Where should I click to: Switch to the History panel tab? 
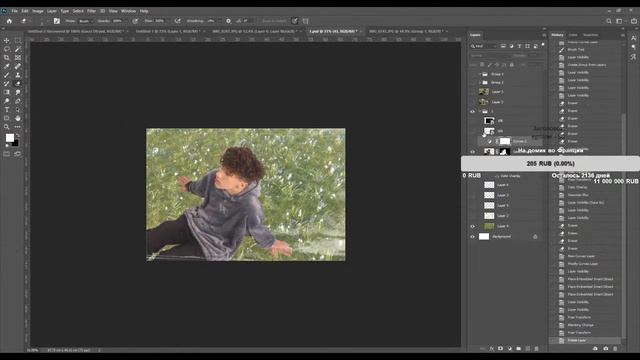[x=557, y=35]
